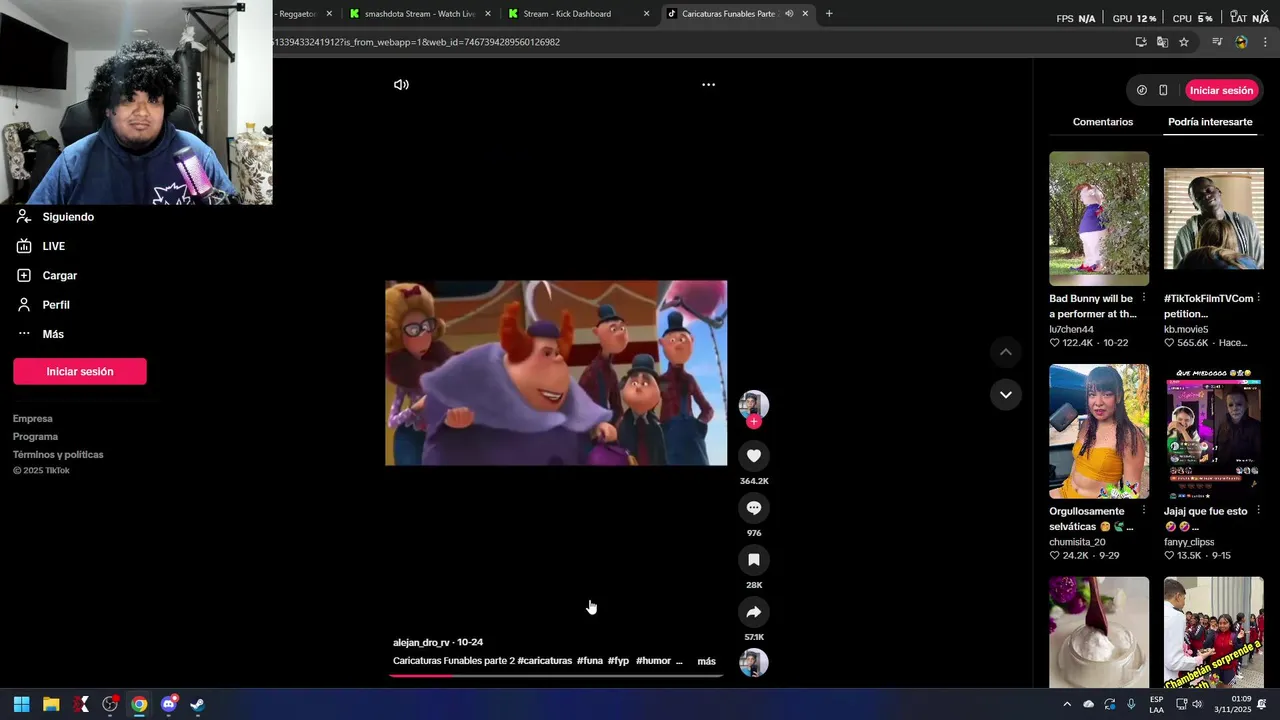
Task: Pause the playing cartoon video
Action: point(556,373)
